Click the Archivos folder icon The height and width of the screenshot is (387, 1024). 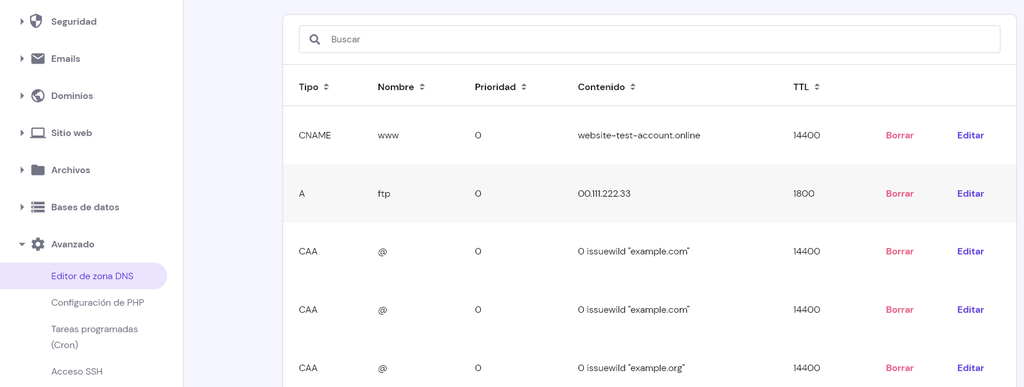pyautogui.click(x=37, y=170)
